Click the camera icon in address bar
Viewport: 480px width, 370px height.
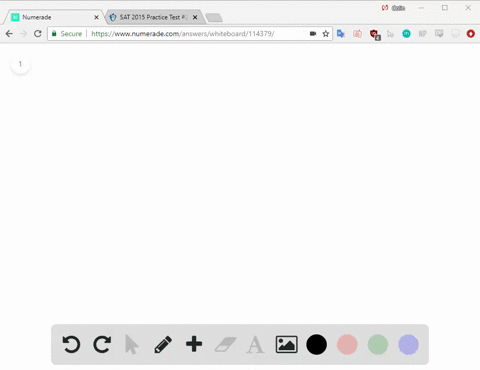point(313,34)
